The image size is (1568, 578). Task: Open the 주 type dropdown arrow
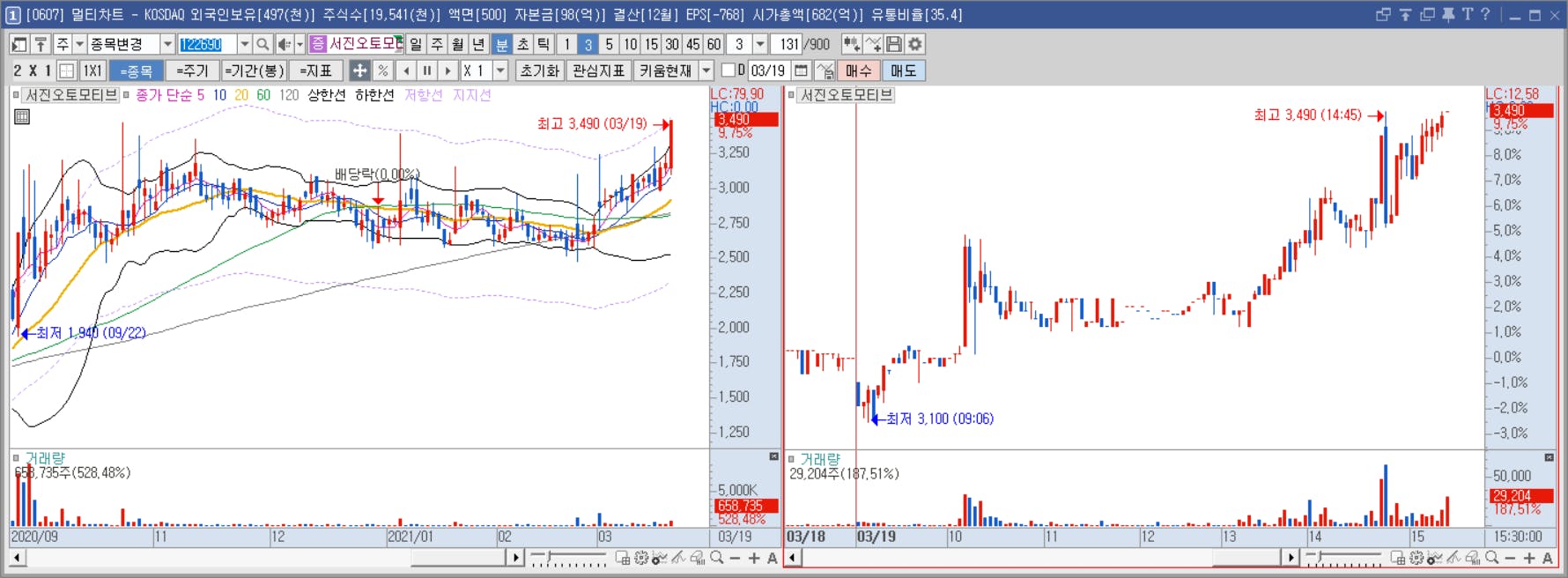pos(79,44)
